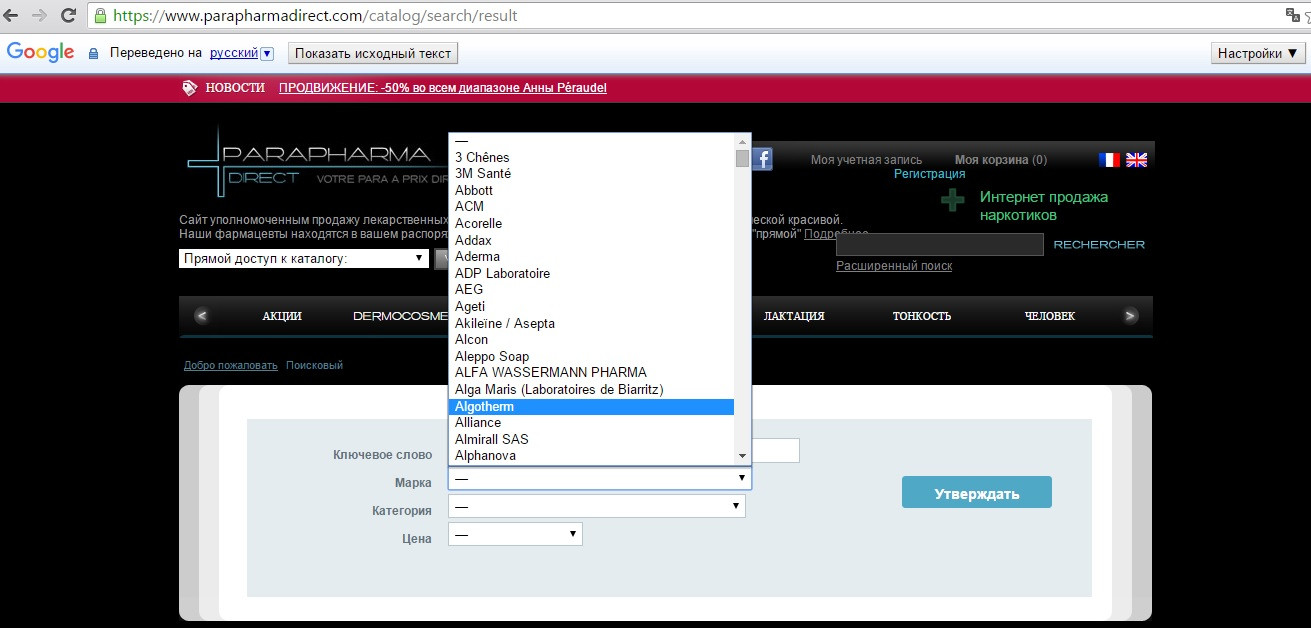Image resolution: width=1311 pixels, height=628 pixels.
Task: Open the Марка brand dropdown
Action: pos(599,479)
